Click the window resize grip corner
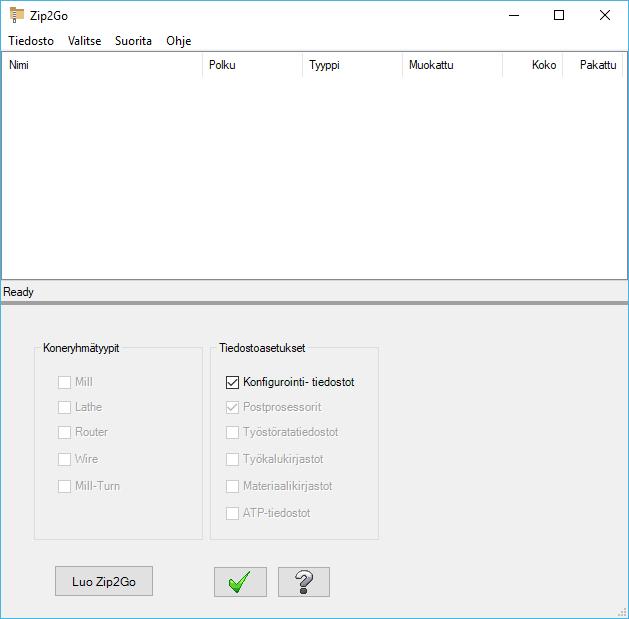 (621, 612)
